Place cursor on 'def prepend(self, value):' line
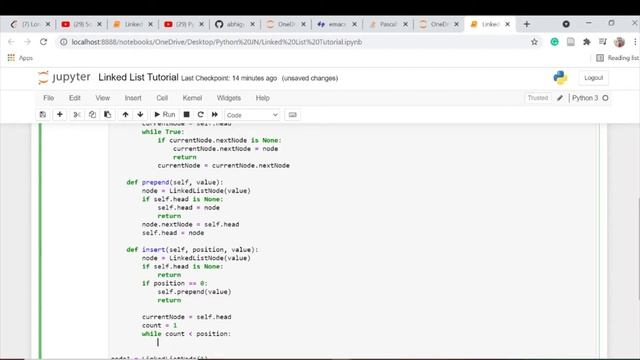Image resolution: width=640 pixels, height=360 pixels. (x=175, y=182)
